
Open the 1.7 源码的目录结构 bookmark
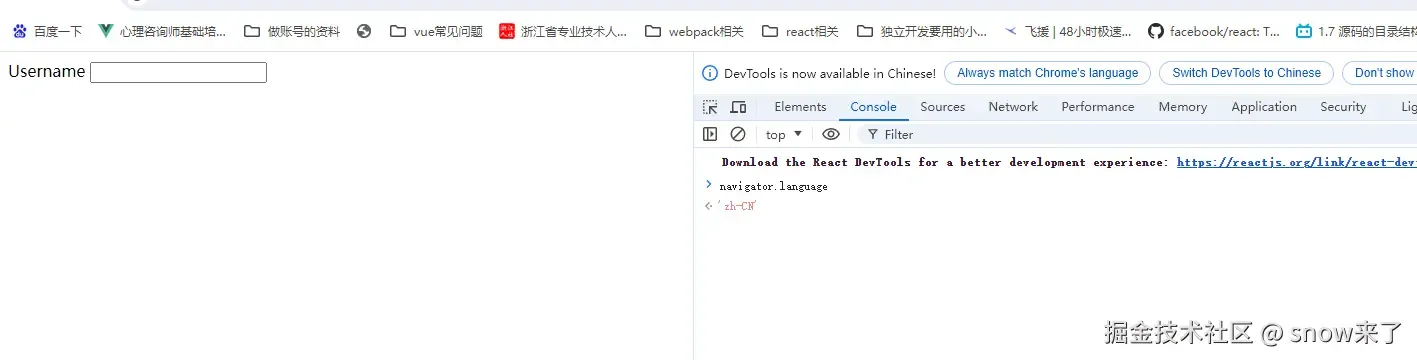[x=1355, y=31]
